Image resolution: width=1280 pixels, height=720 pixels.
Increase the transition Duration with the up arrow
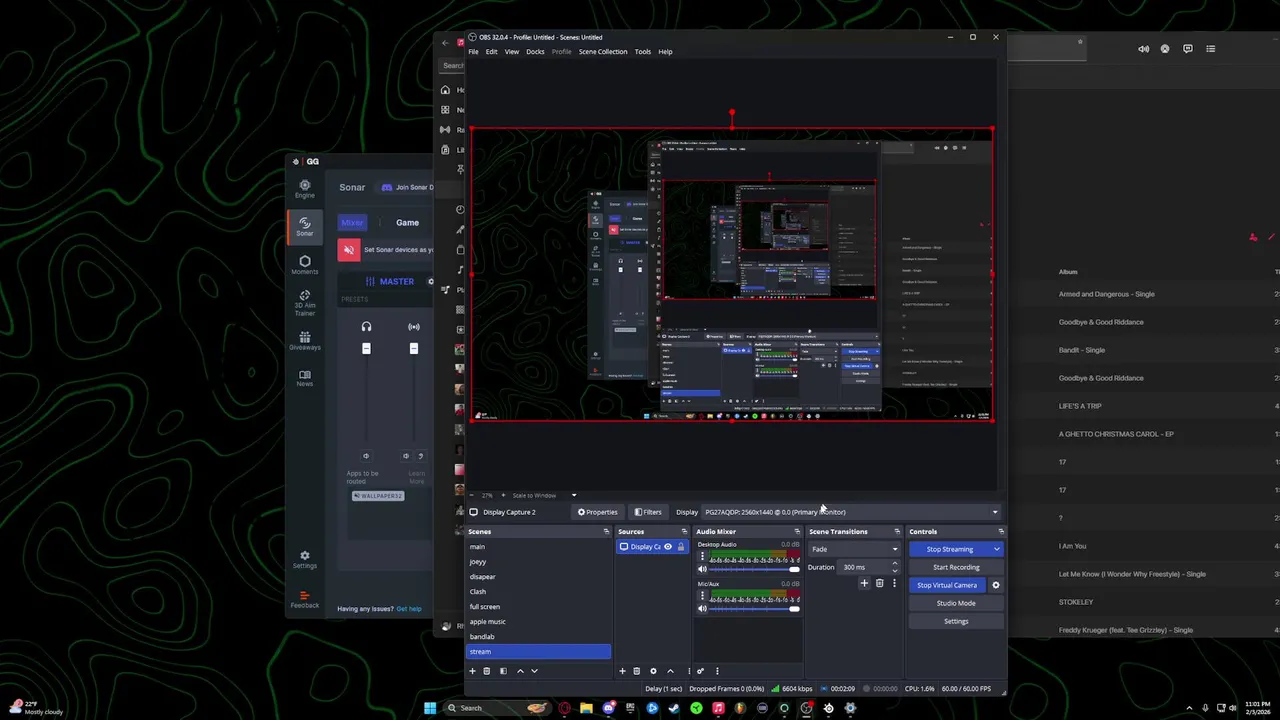coord(895,564)
